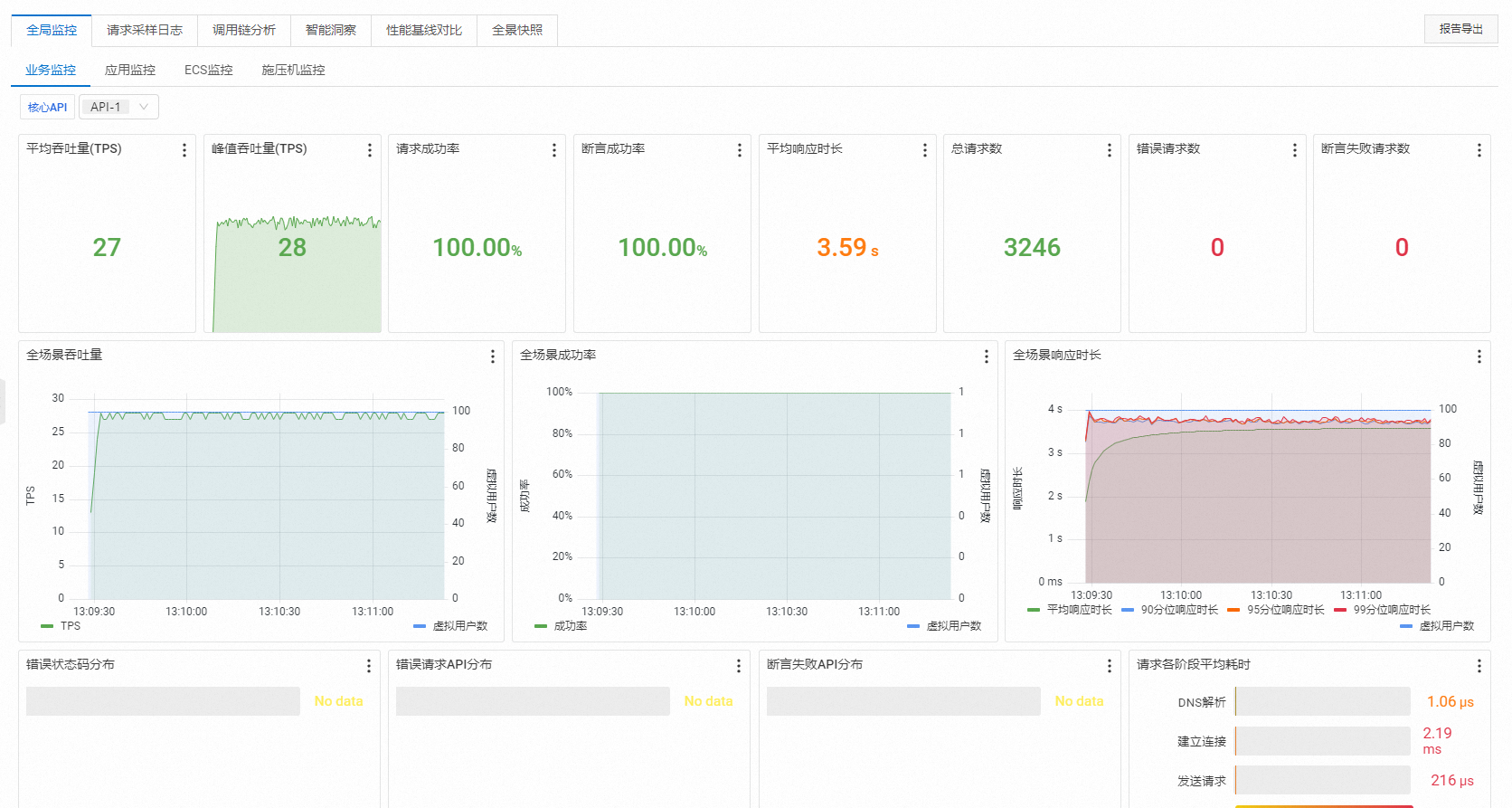Click the peak TPS sparkline chart
This screenshot has width=1512, height=808.
[297, 274]
